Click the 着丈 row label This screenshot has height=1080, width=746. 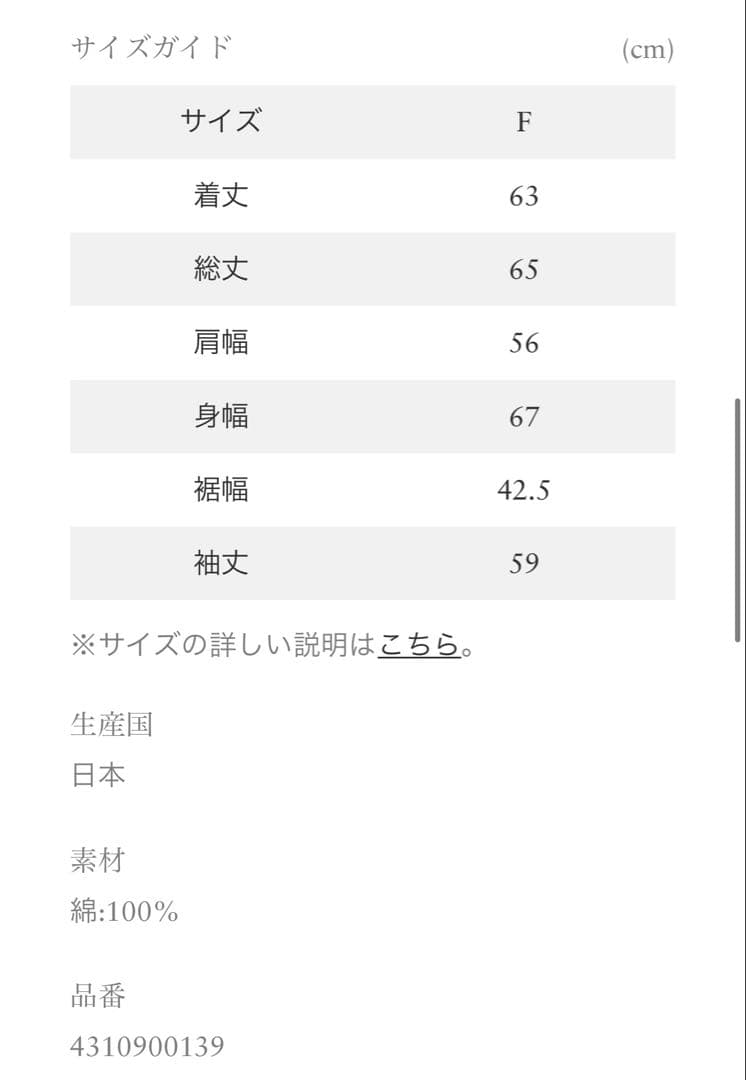pyautogui.click(x=221, y=195)
